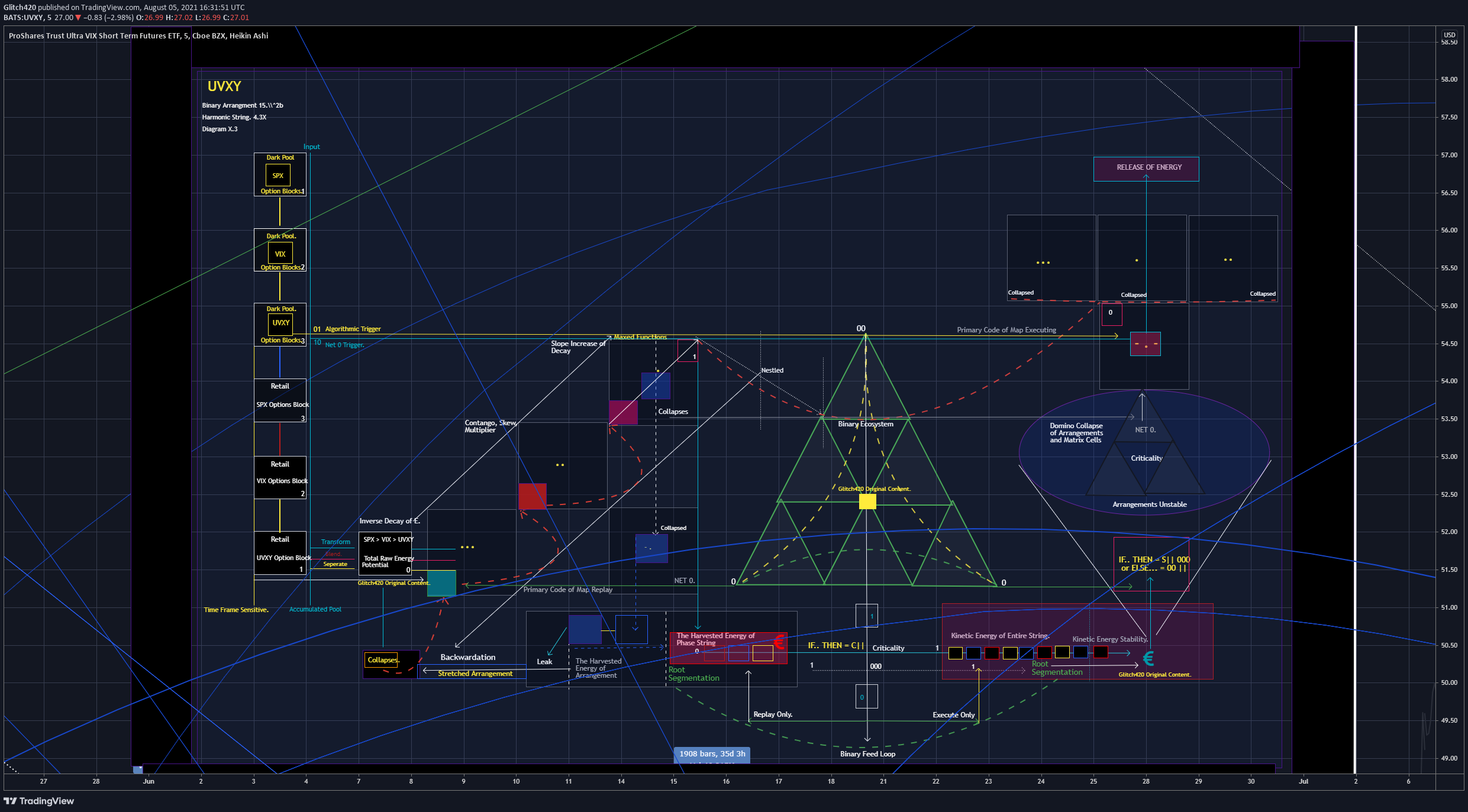Click the Retail 'SPX Options Block' box
1468x812 pixels.
click(280, 400)
